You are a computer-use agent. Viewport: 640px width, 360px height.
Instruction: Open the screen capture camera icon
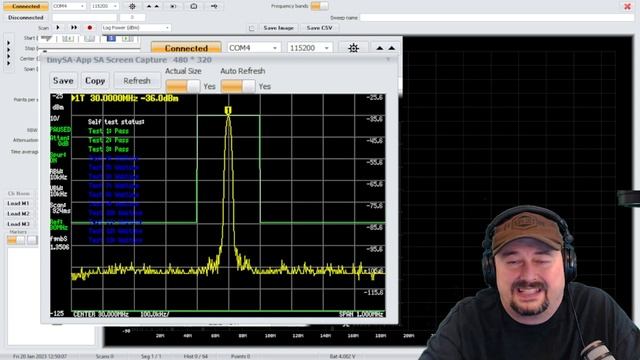[x=194, y=7]
